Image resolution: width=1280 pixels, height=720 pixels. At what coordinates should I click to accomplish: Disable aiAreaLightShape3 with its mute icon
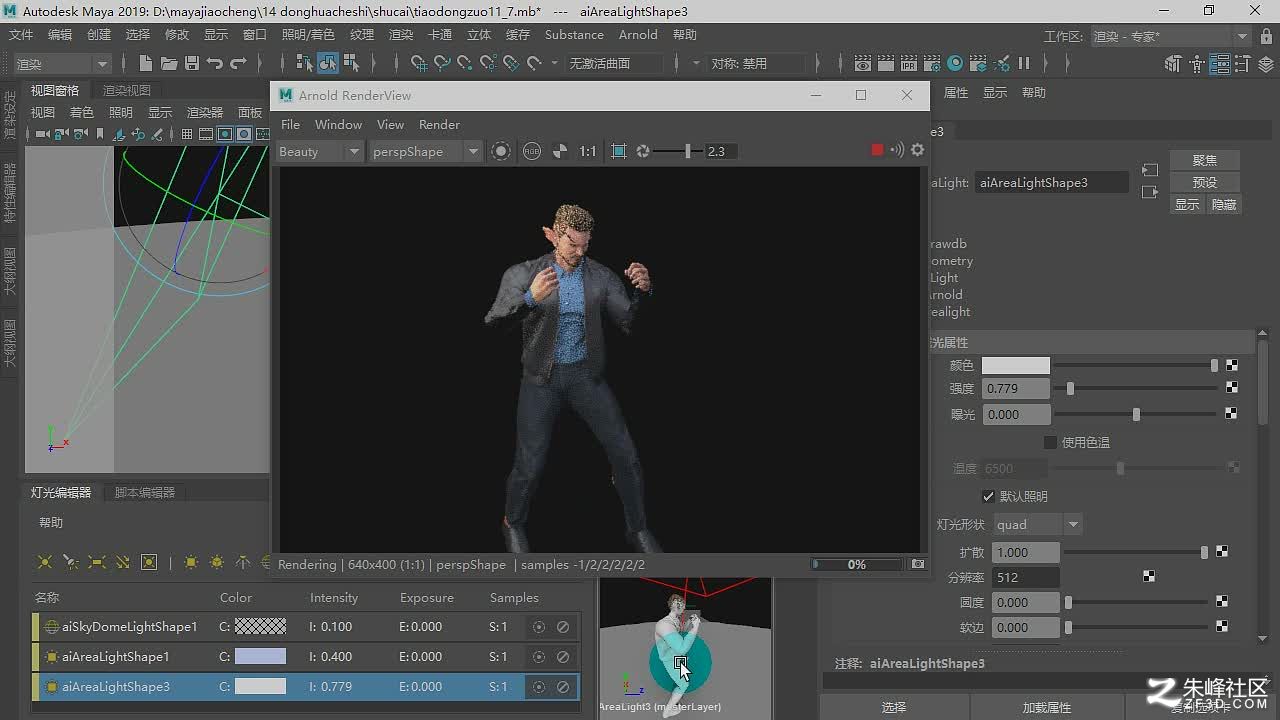563,687
